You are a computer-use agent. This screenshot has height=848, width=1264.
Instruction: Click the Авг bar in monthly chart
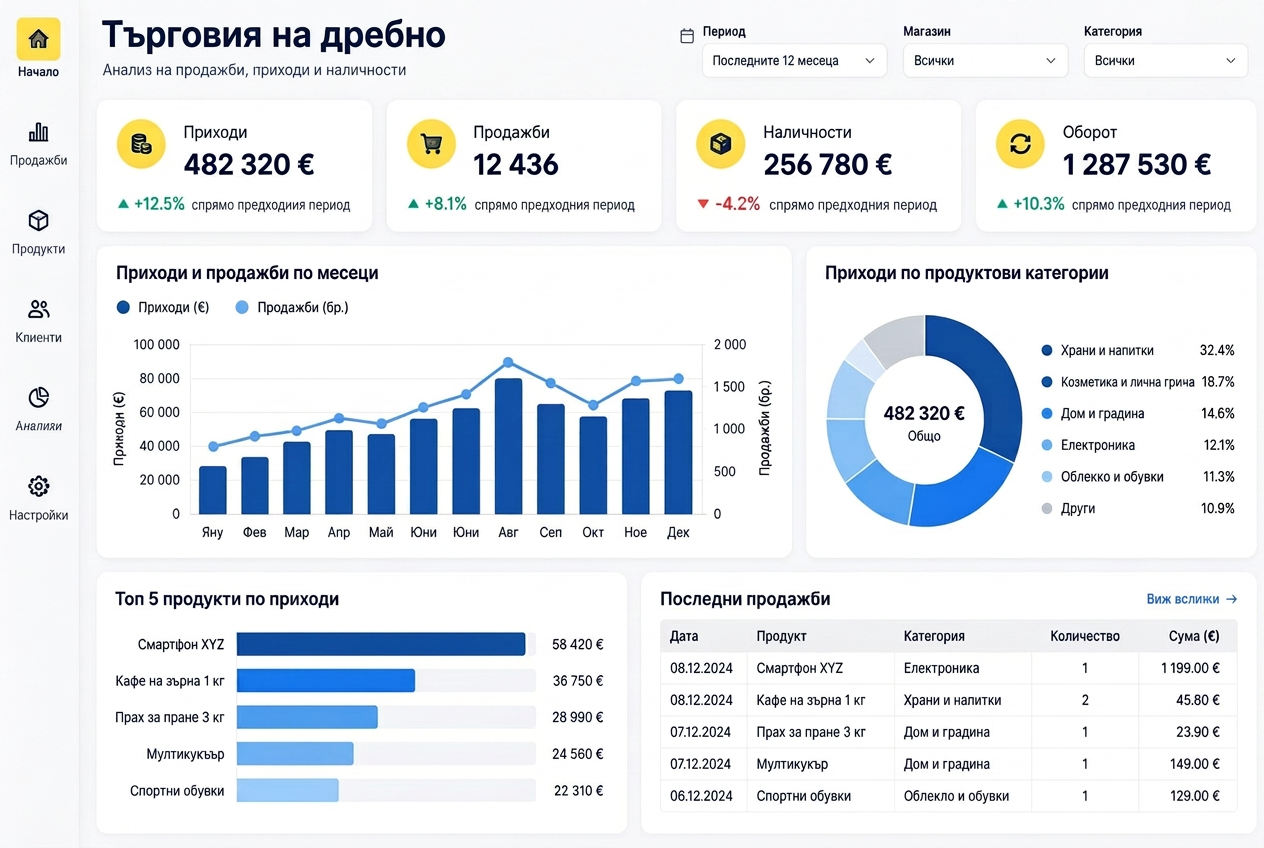tap(508, 446)
